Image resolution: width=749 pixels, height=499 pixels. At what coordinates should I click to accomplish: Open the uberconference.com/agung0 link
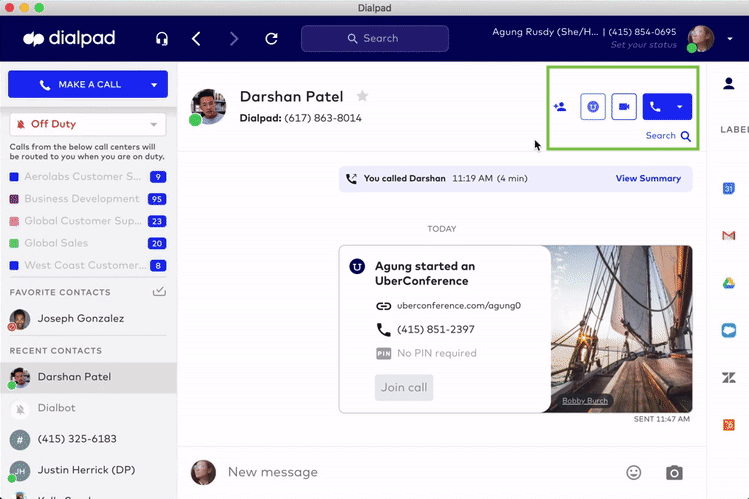point(459,306)
